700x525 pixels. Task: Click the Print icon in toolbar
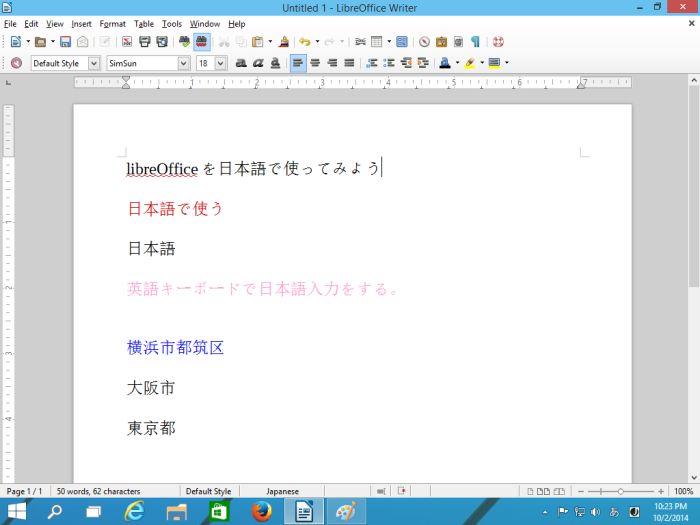point(145,42)
